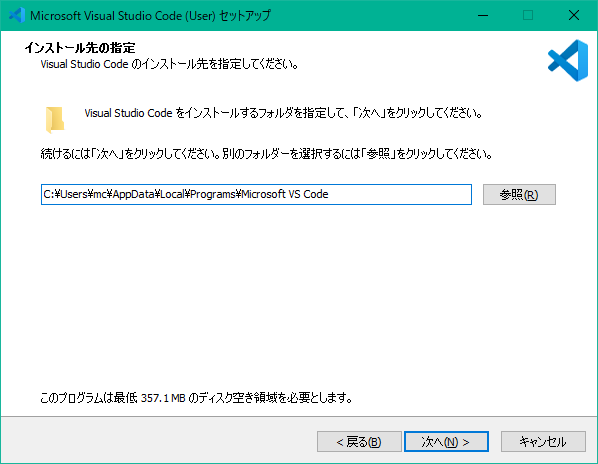Proceed with the 次へ(N) button
The height and width of the screenshot is (464, 598).
click(x=446, y=442)
